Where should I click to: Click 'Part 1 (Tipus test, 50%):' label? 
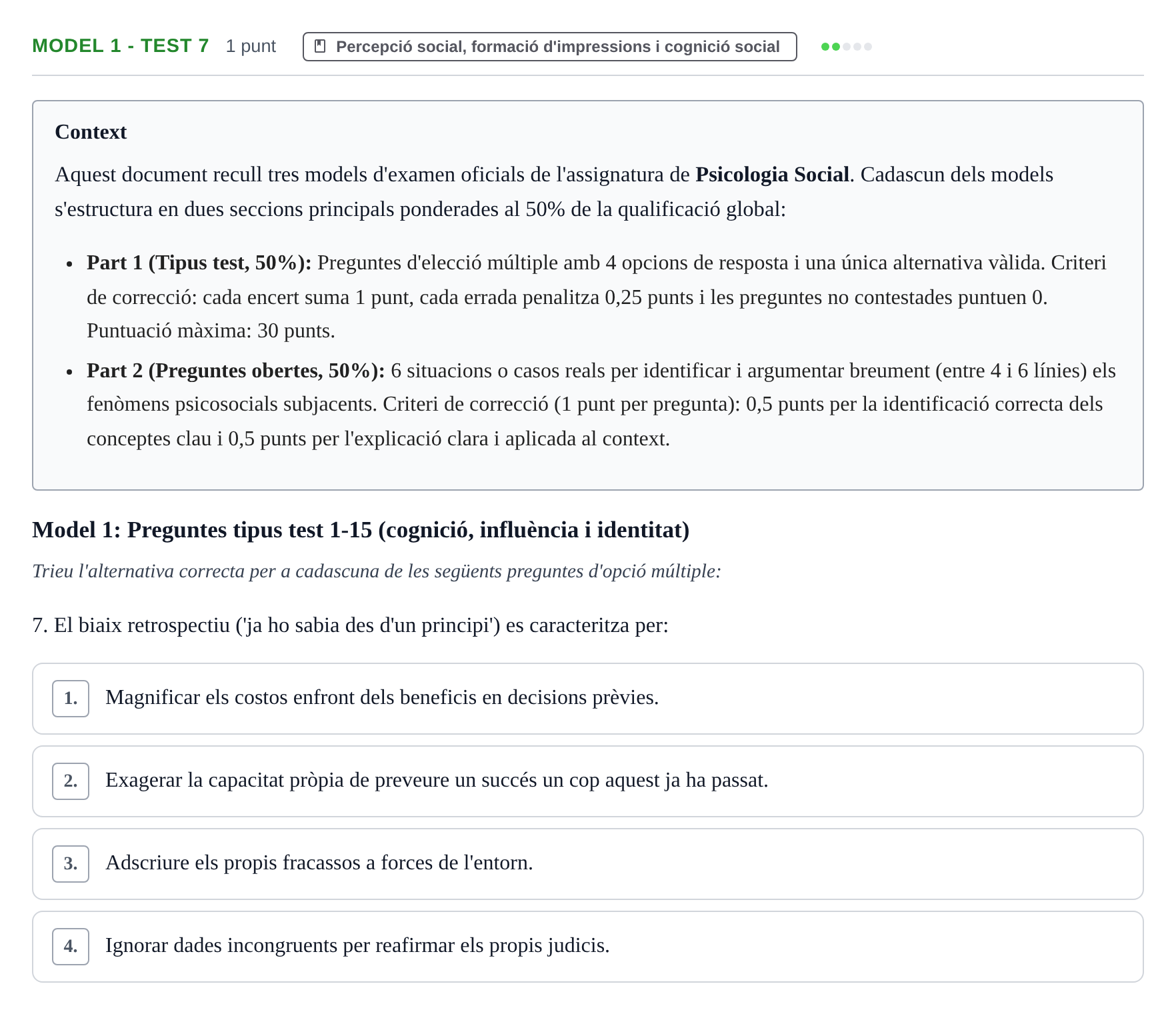[x=199, y=263]
